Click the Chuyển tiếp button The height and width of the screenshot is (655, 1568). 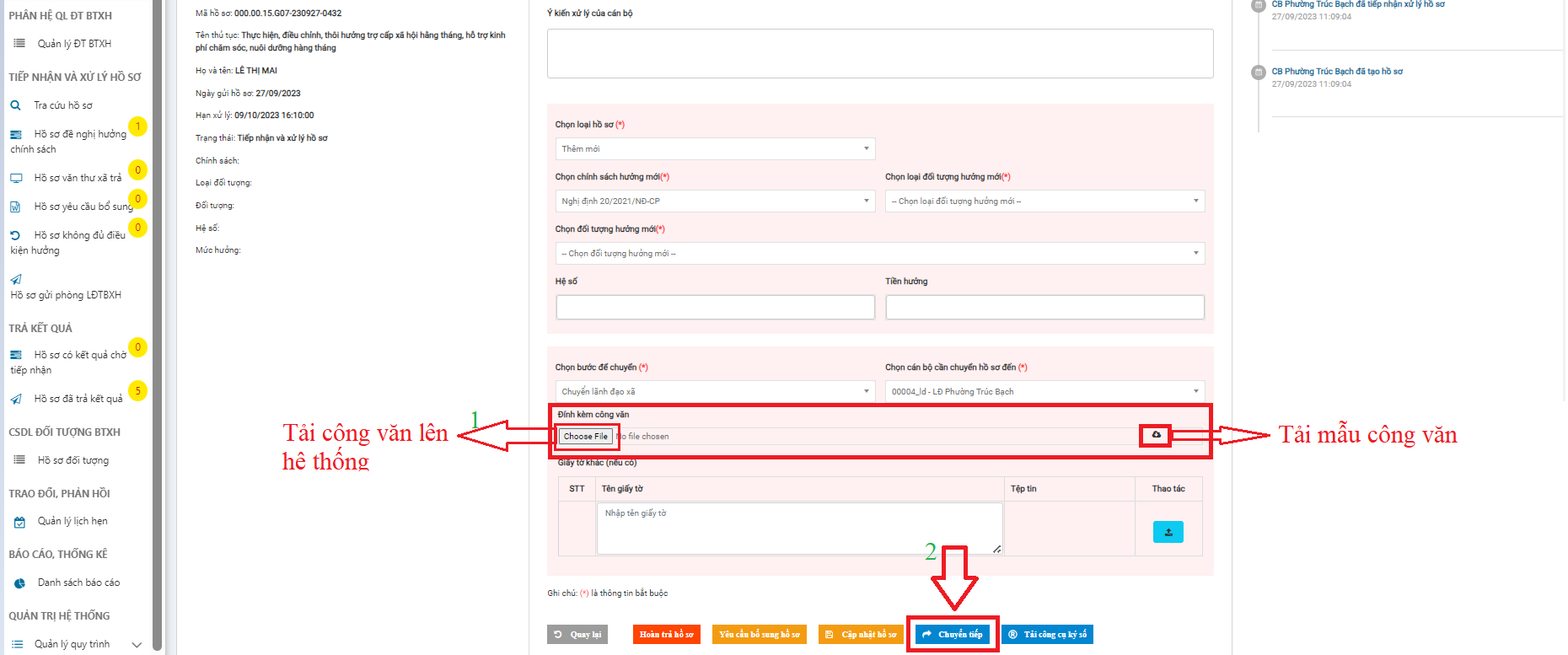click(953, 635)
